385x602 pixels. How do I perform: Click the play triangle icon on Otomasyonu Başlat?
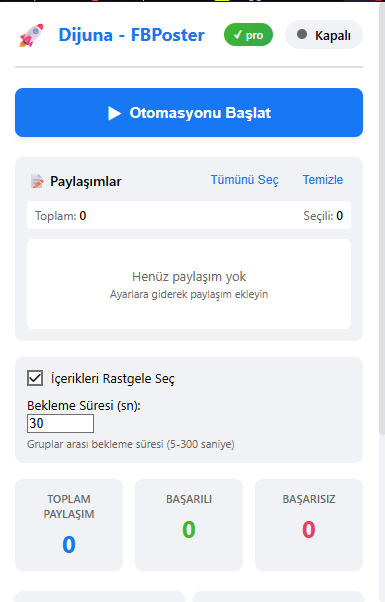(114, 113)
